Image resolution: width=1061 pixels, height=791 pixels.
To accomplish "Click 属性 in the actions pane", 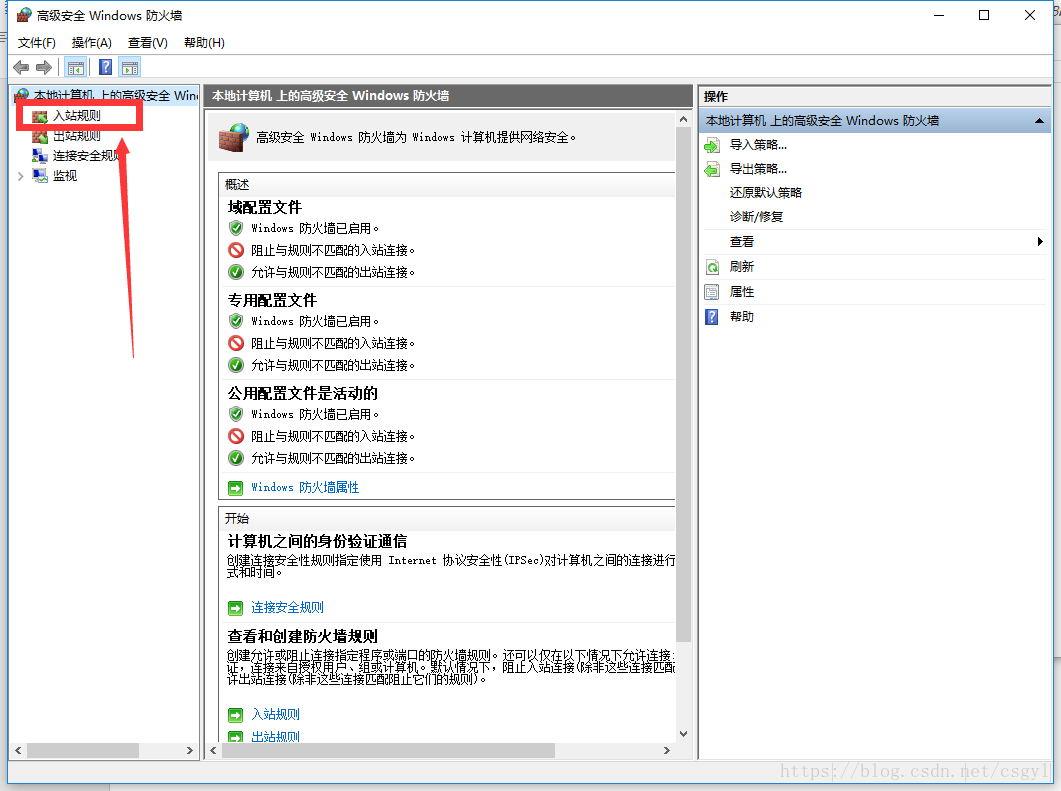I will pos(742,292).
